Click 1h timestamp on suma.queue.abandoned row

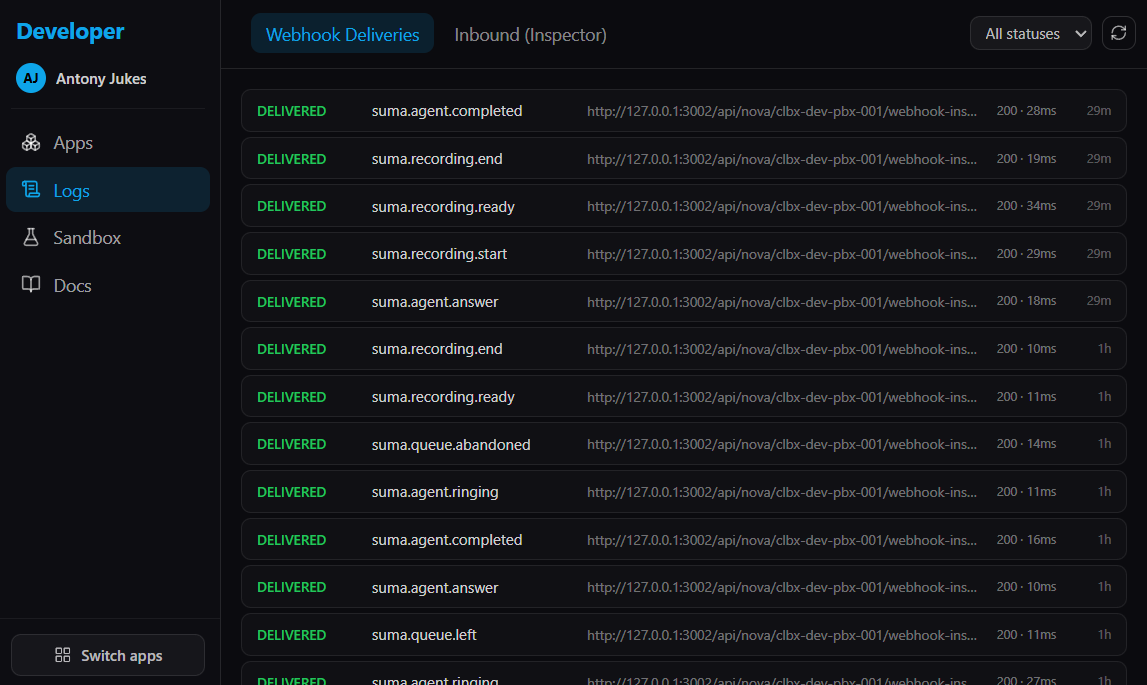coord(1105,443)
